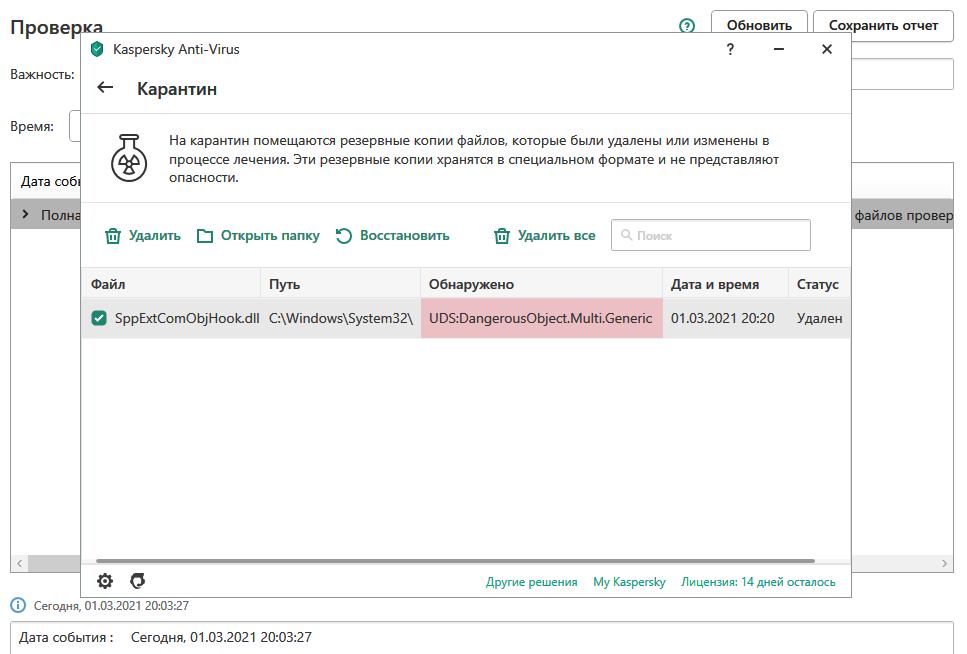Click the restore arrow icon for Восстановить
The width and height of the screenshot is (967, 654).
click(344, 236)
